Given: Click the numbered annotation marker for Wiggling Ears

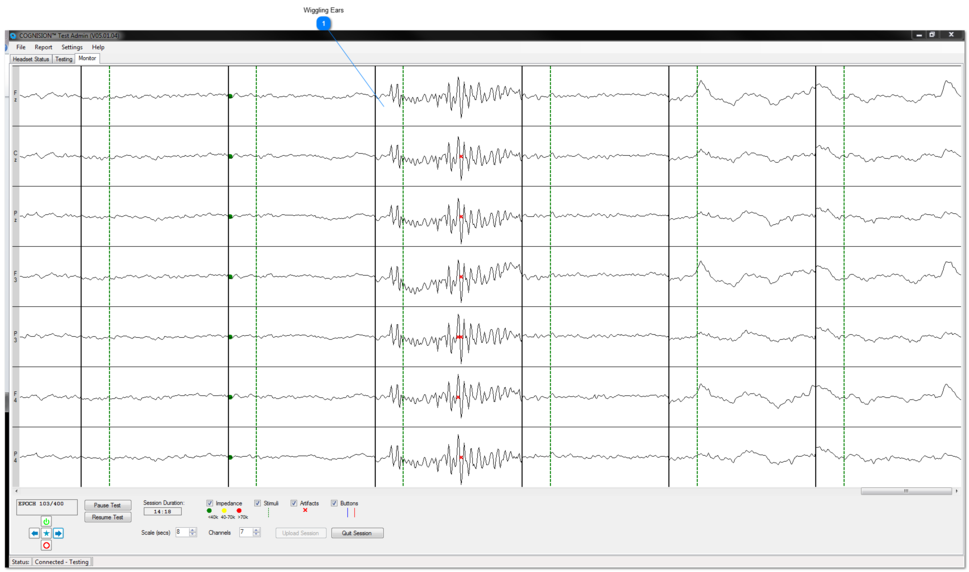Looking at the screenshot, I should (x=323, y=23).
